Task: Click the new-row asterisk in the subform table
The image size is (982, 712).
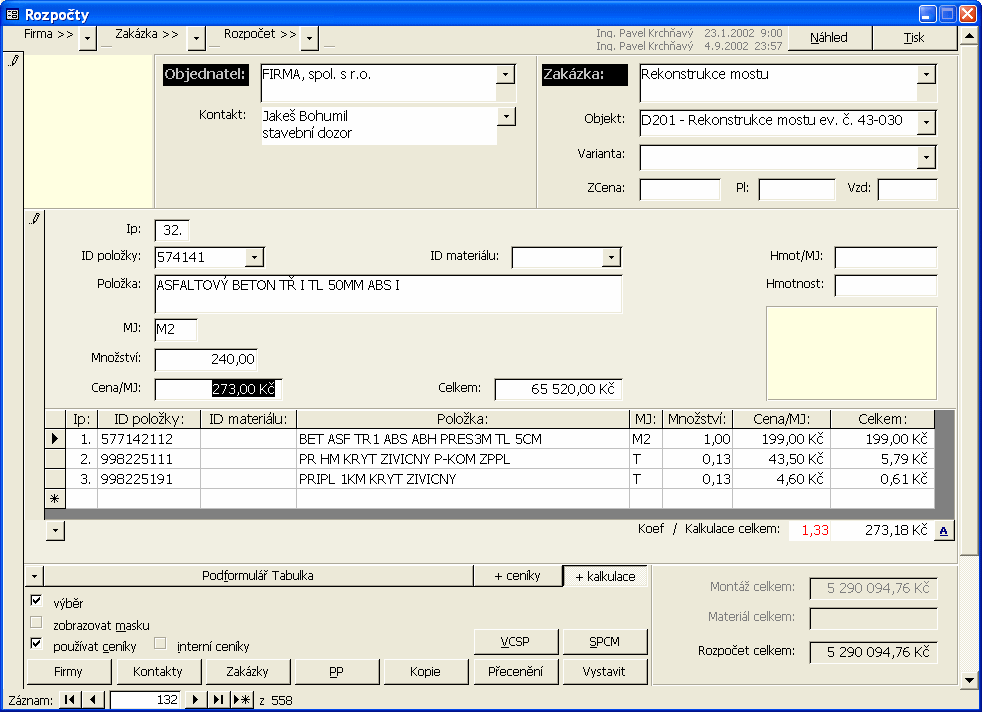Action: (x=55, y=499)
